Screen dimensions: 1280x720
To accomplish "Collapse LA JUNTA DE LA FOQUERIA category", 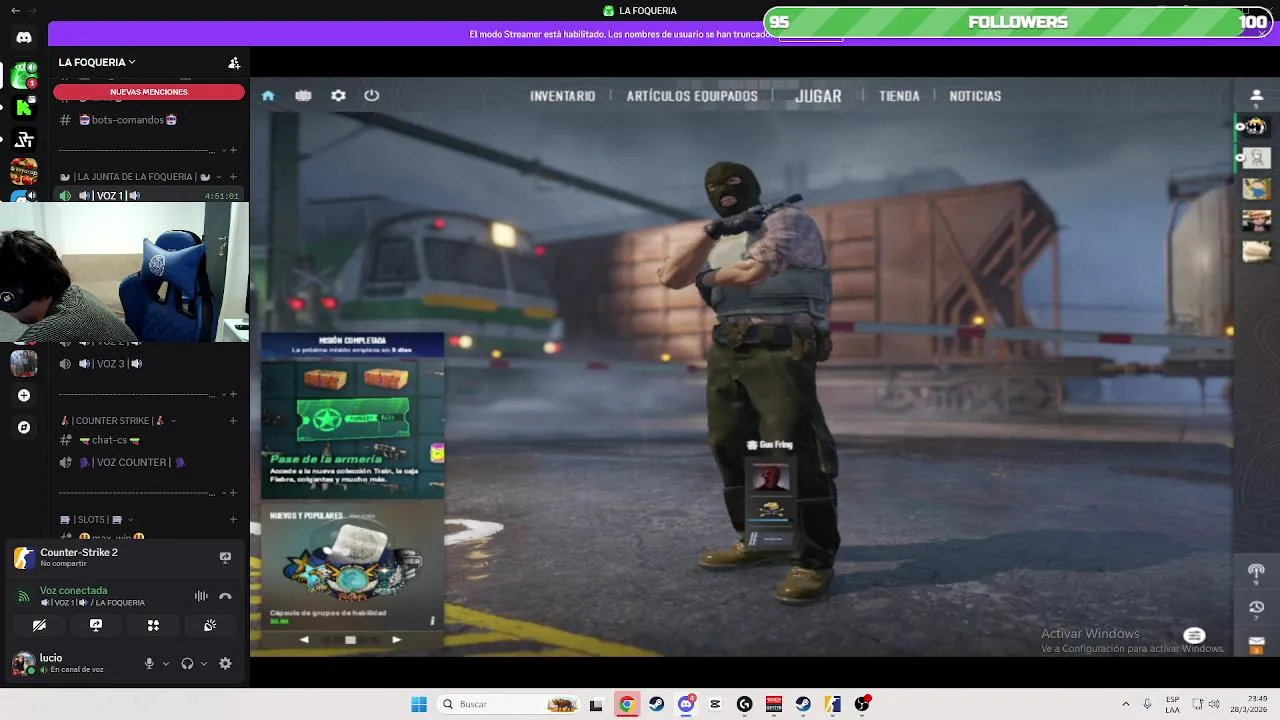I will (140, 177).
